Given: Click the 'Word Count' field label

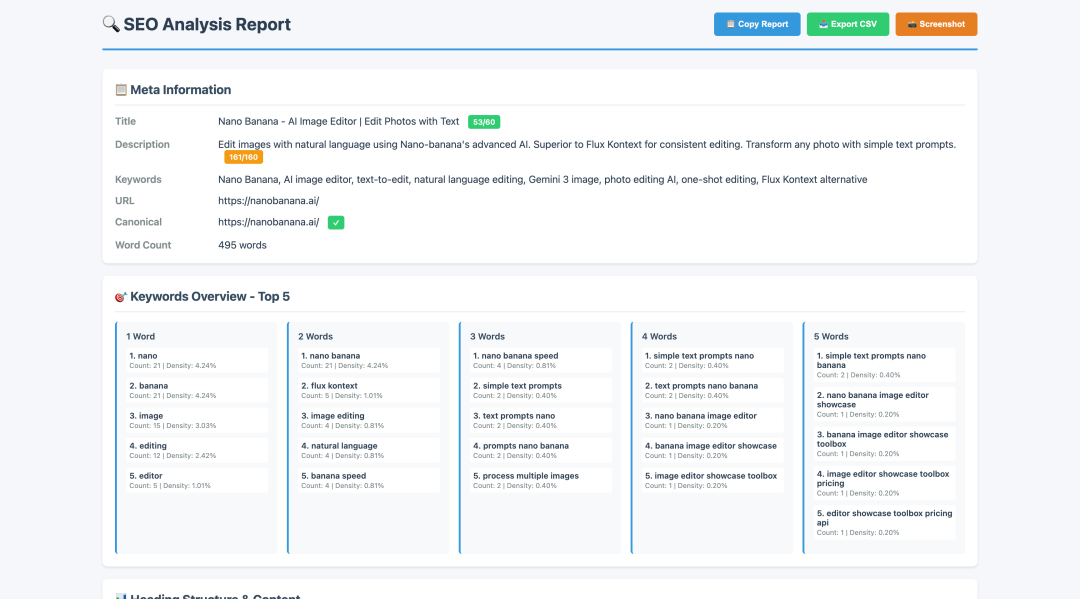Looking at the screenshot, I should (143, 245).
